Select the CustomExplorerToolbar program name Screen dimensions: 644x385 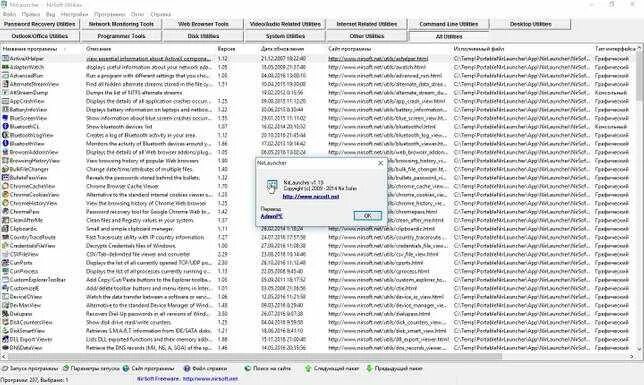point(38,280)
